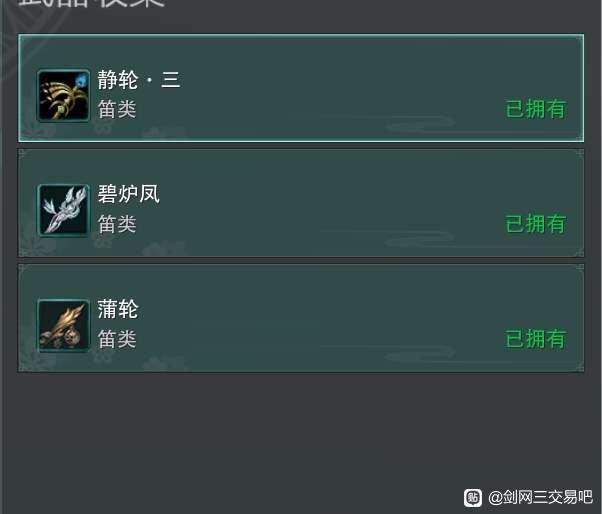
Task: Select the highlighted 静轮·三 list row
Action: (x=301, y=88)
